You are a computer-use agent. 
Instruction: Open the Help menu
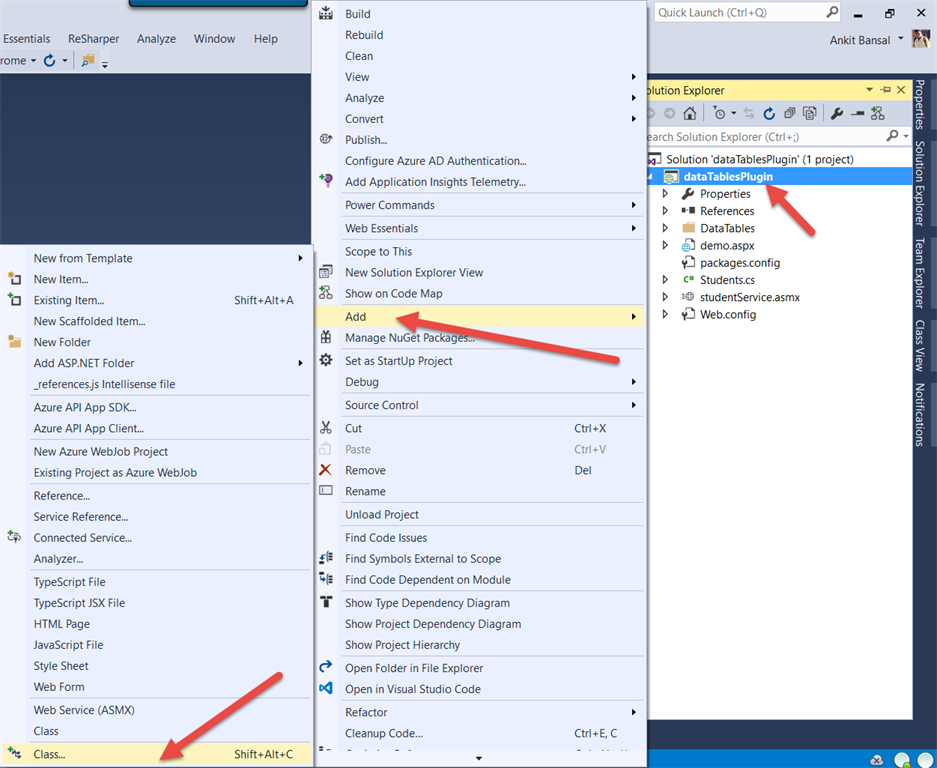265,39
